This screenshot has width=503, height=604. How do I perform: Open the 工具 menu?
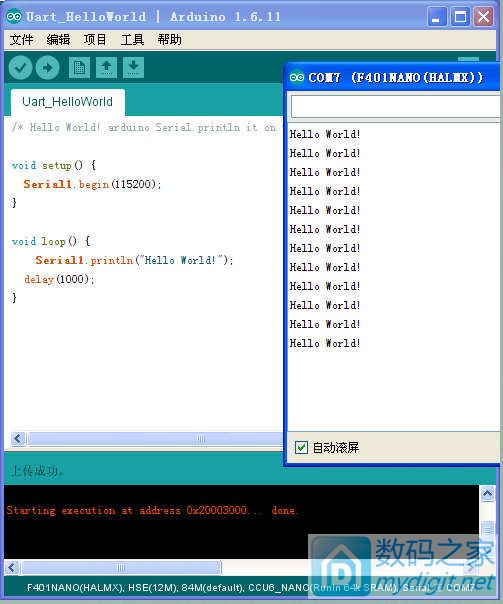point(132,39)
